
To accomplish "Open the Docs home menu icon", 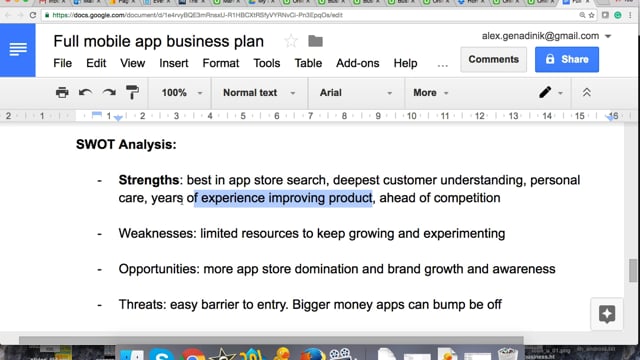I will pos(18,50).
